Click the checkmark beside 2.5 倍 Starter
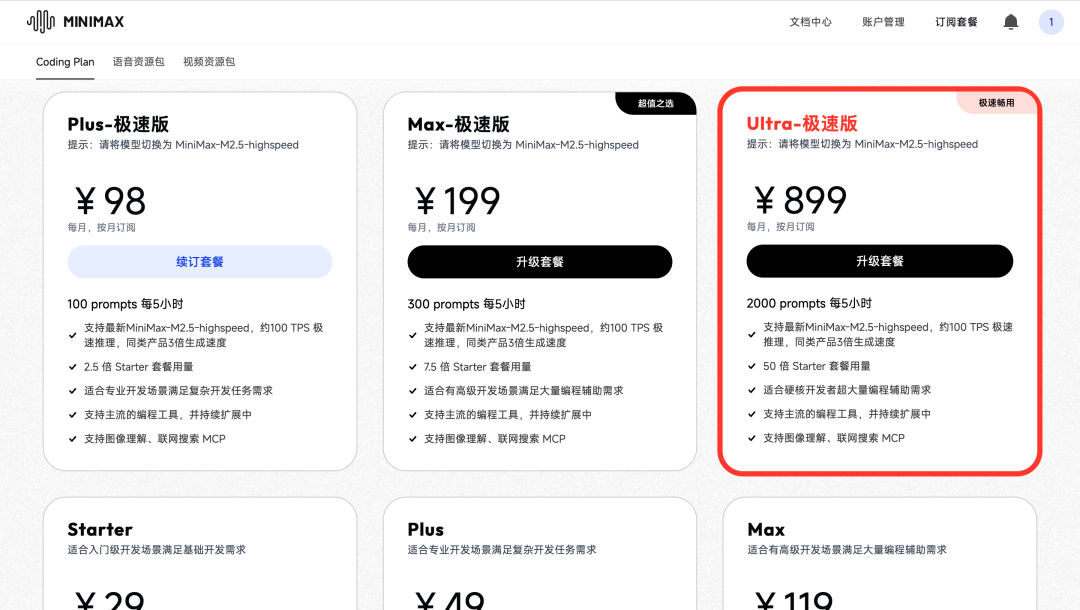Image resolution: width=1080 pixels, height=610 pixels. pyautogui.click(x=72, y=367)
